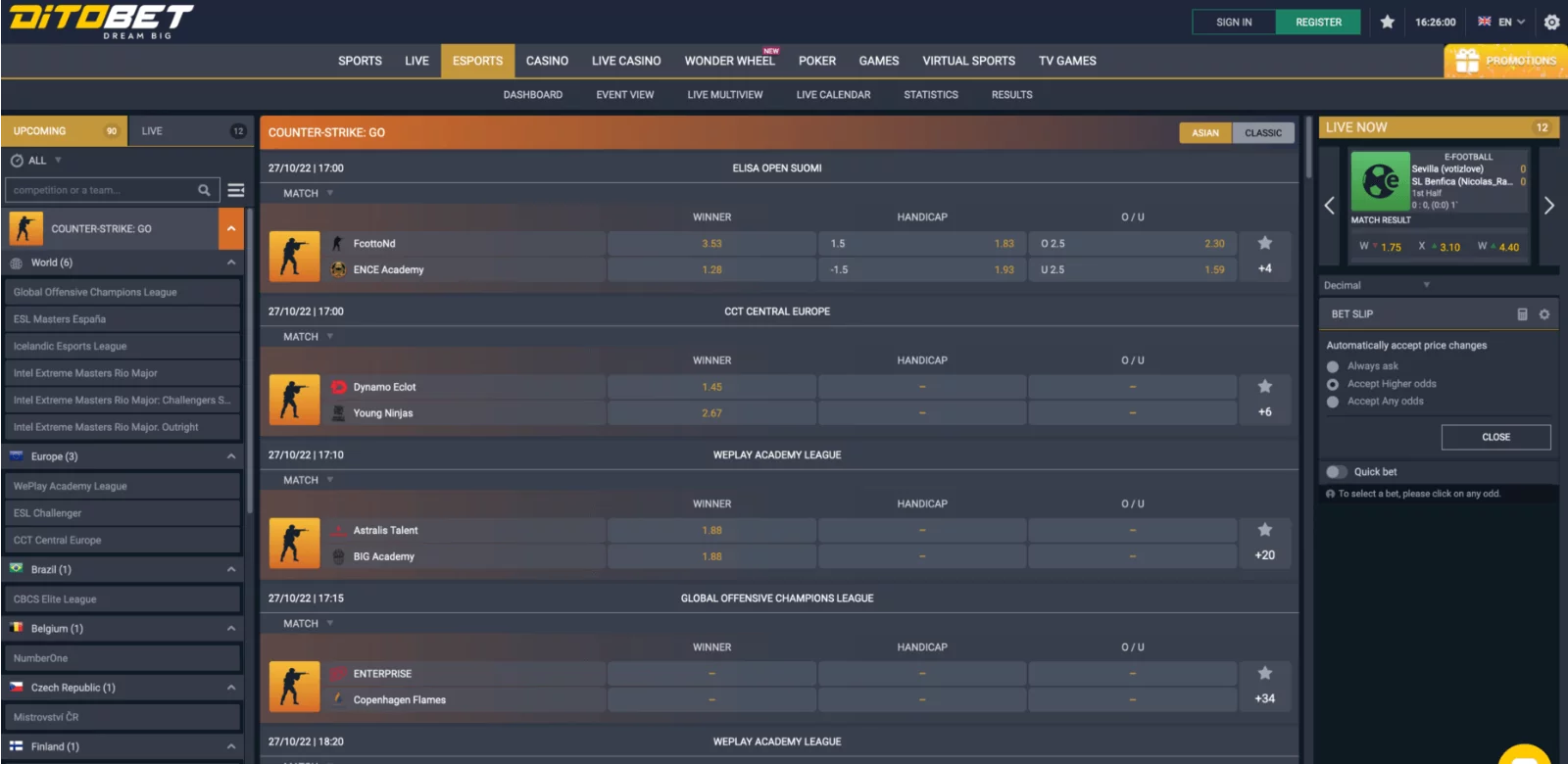Image resolution: width=1568 pixels, height=764 pixels.
Task: Open the ESL Masters España league
Action: pyautogui.click(x=122, y=319)
